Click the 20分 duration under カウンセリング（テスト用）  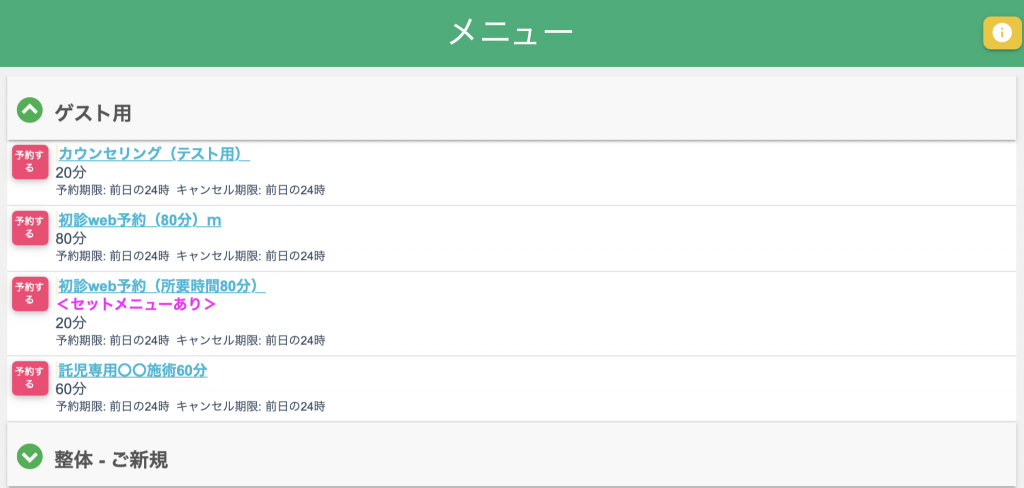71,172
